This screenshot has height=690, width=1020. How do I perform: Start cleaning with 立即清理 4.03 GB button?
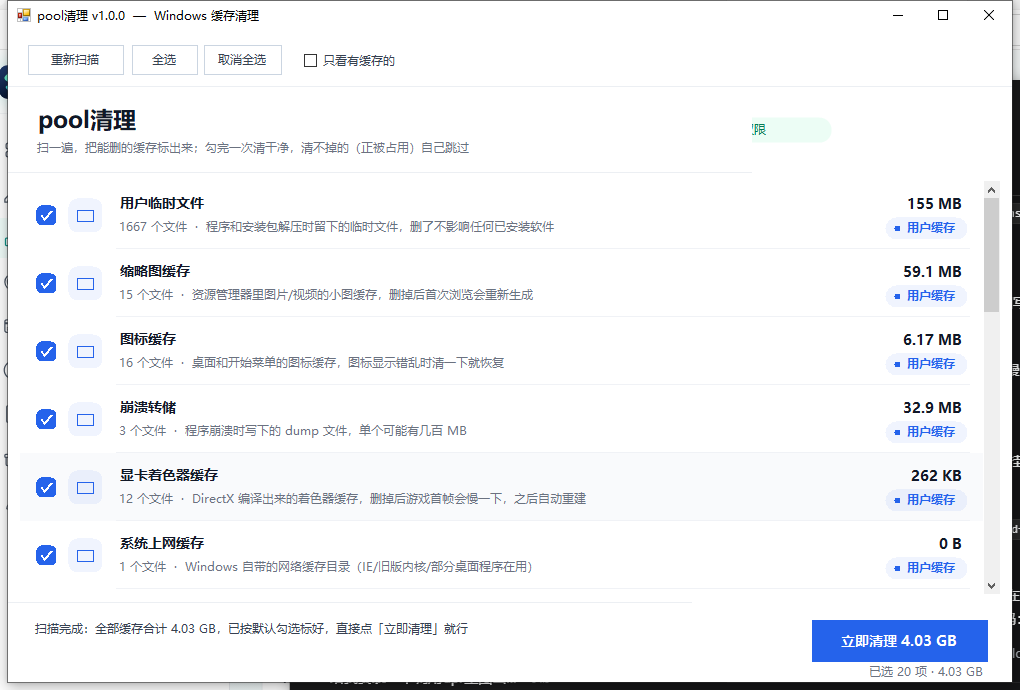coord(900,641)
